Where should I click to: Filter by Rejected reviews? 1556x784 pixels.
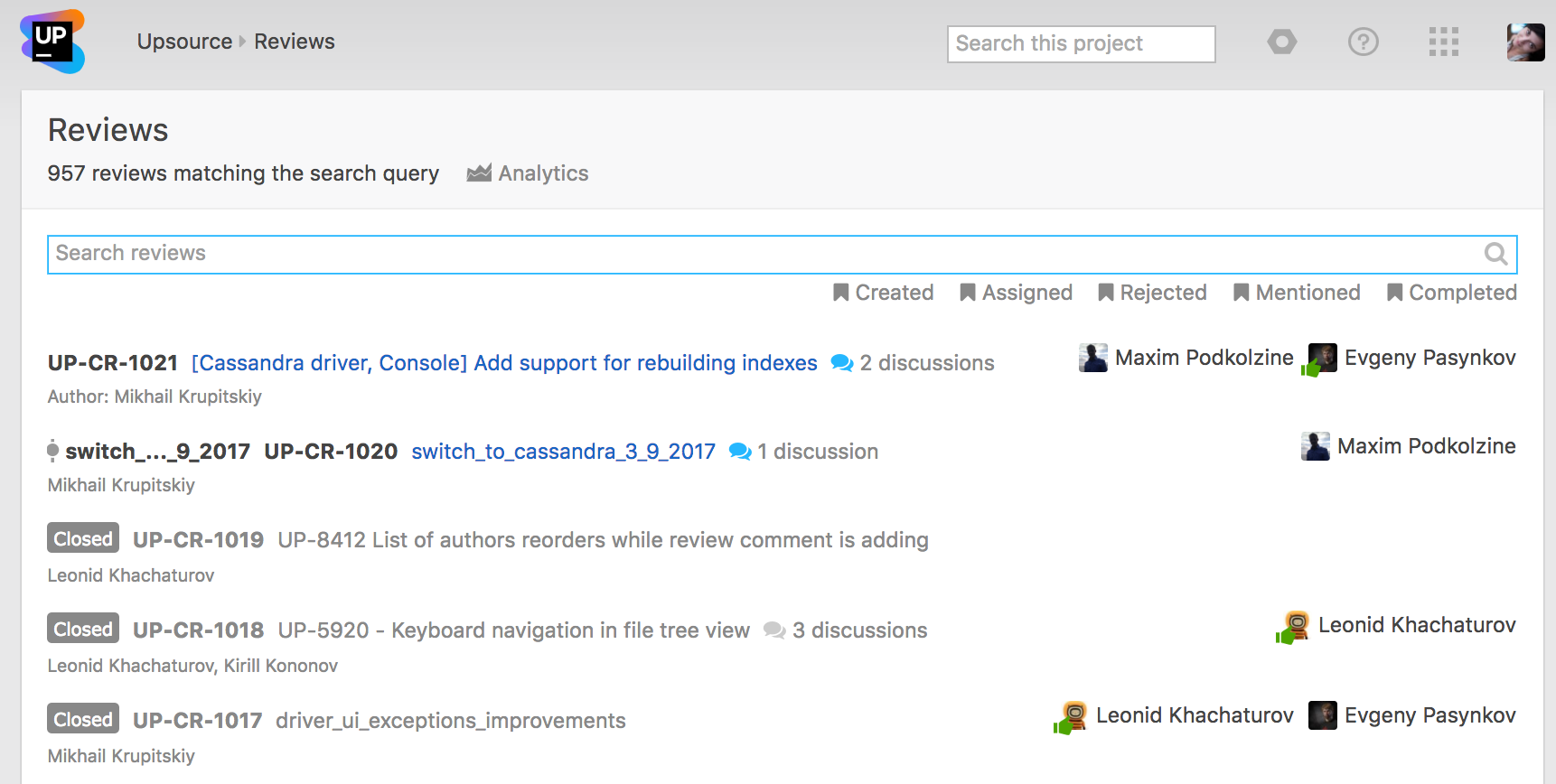(1163, 293)
